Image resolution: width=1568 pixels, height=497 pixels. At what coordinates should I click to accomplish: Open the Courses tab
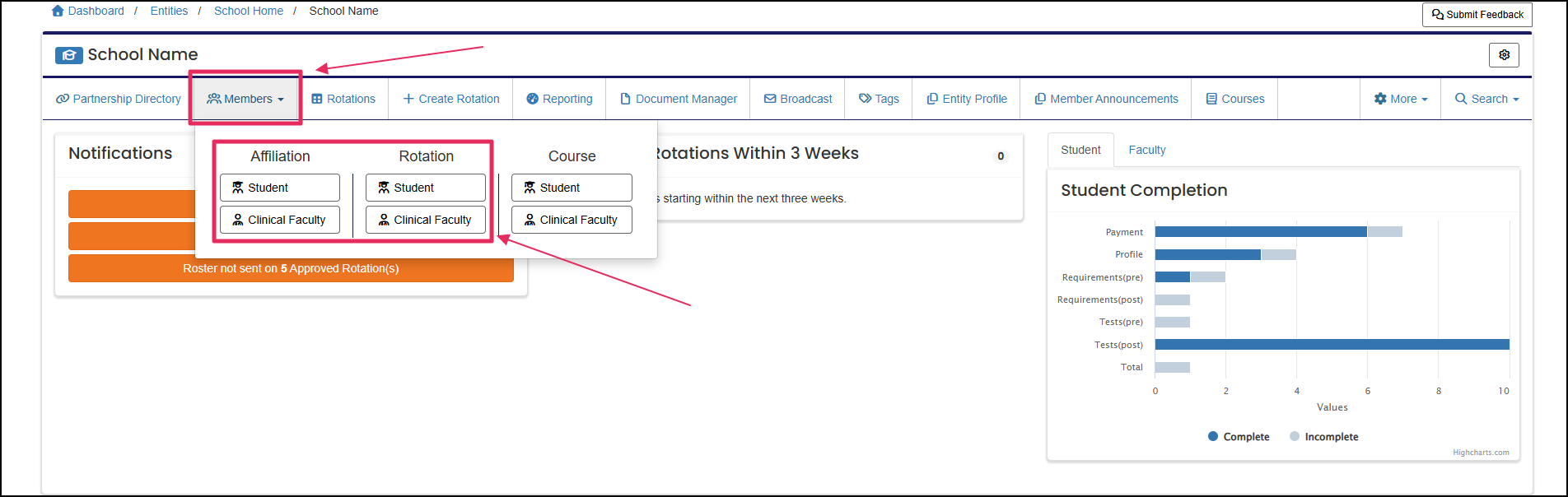pos(1235,99)
